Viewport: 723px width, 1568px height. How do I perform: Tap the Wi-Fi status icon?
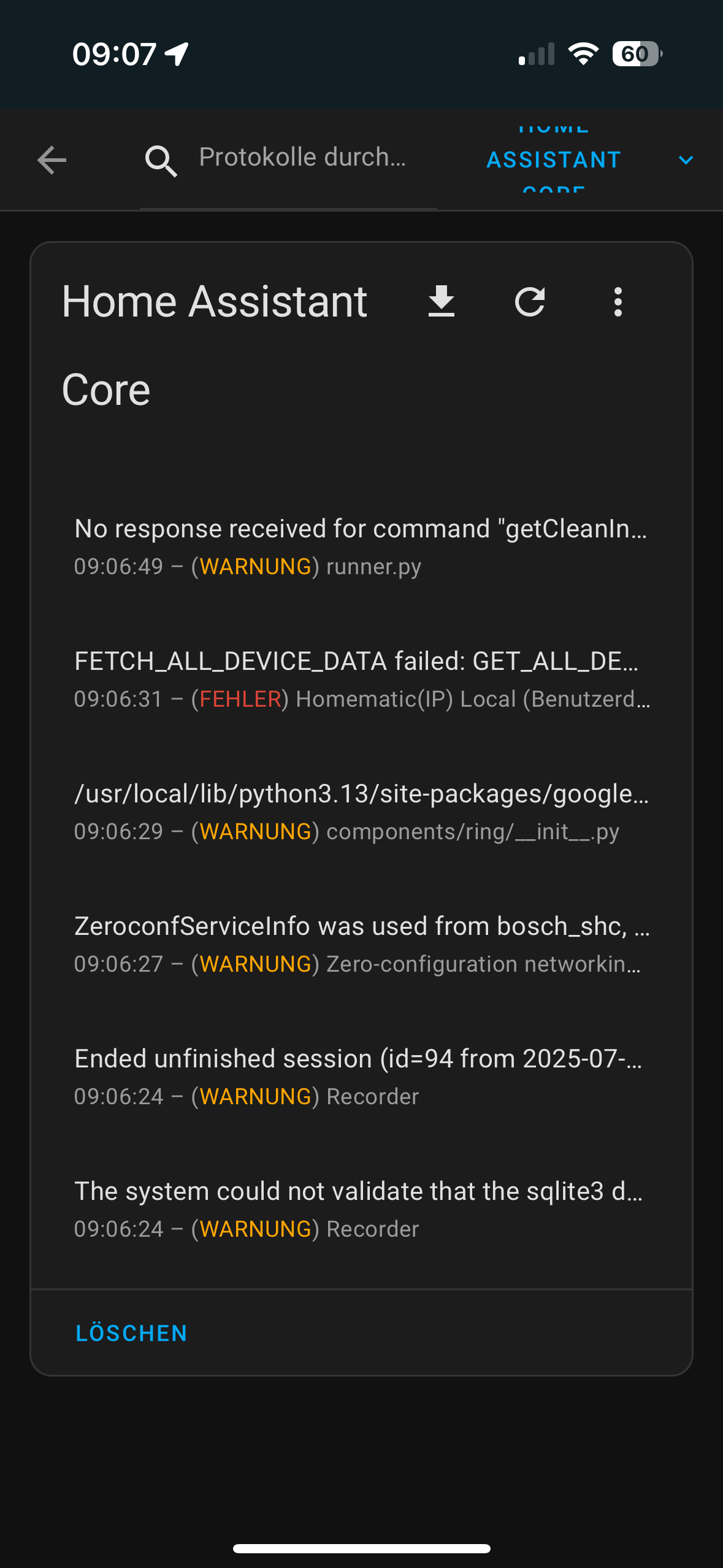click(x=583, y=54)
